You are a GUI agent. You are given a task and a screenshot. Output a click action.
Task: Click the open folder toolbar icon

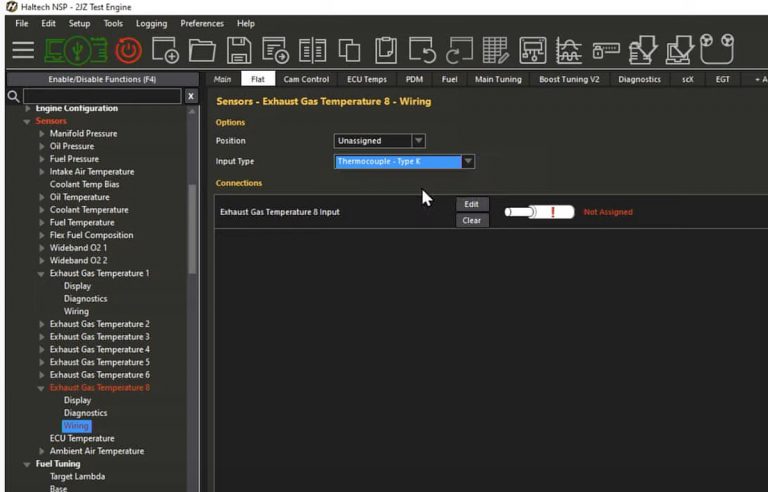coord(202,50)
